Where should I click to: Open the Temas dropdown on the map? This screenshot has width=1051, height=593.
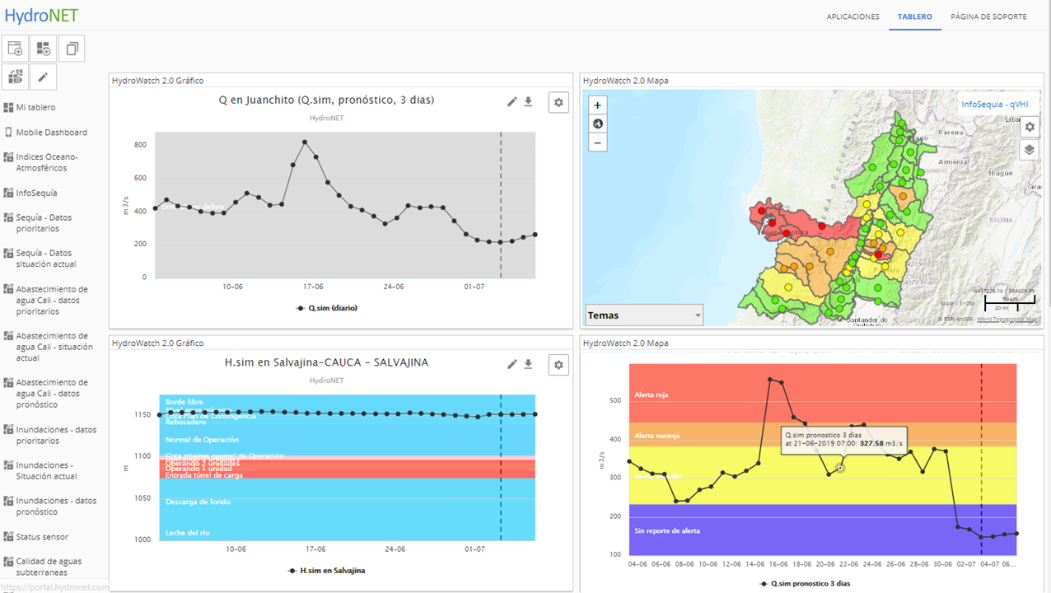(x=643, y=315)
